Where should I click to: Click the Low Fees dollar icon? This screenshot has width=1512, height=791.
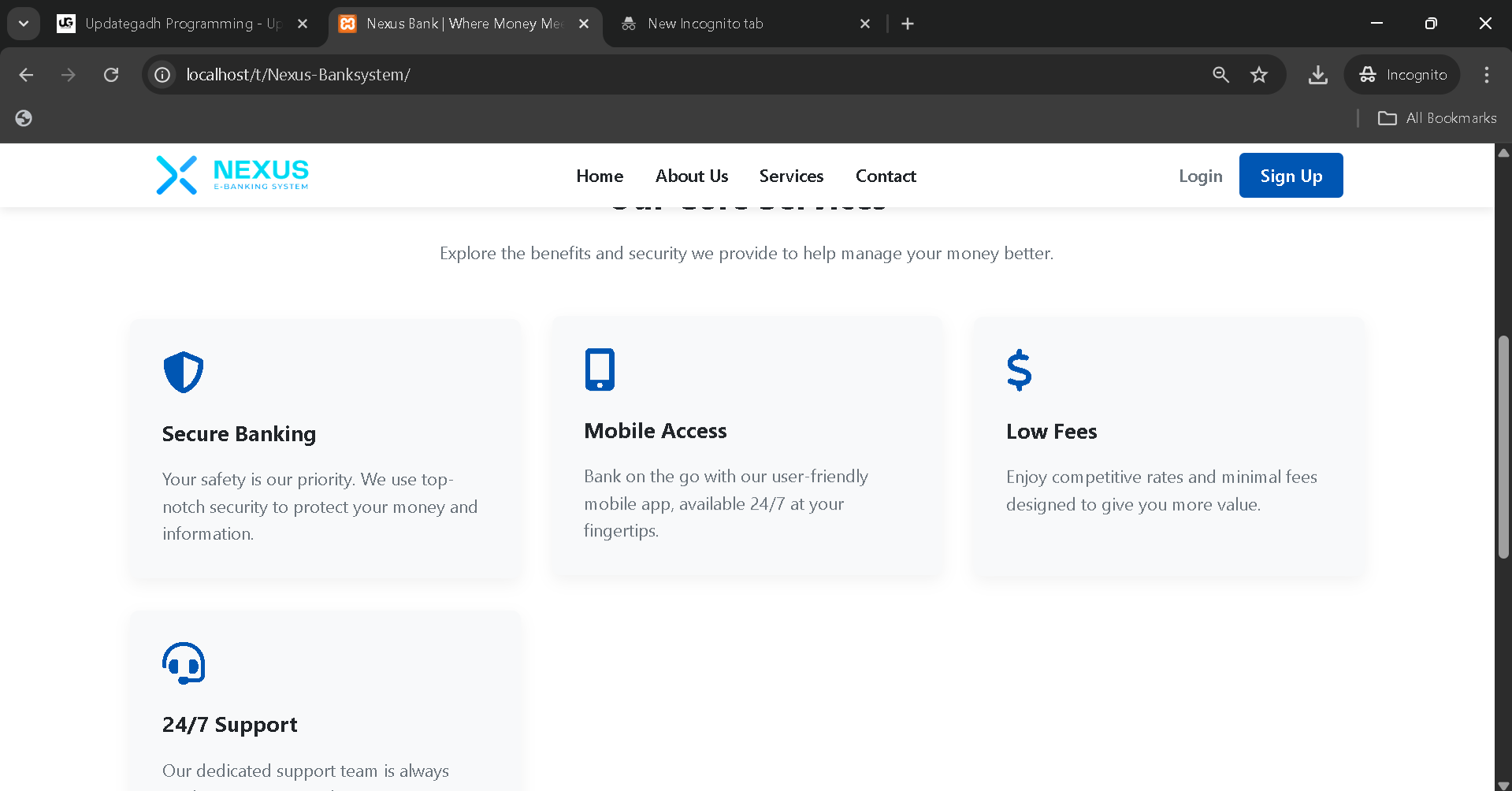coord(1019,370)
